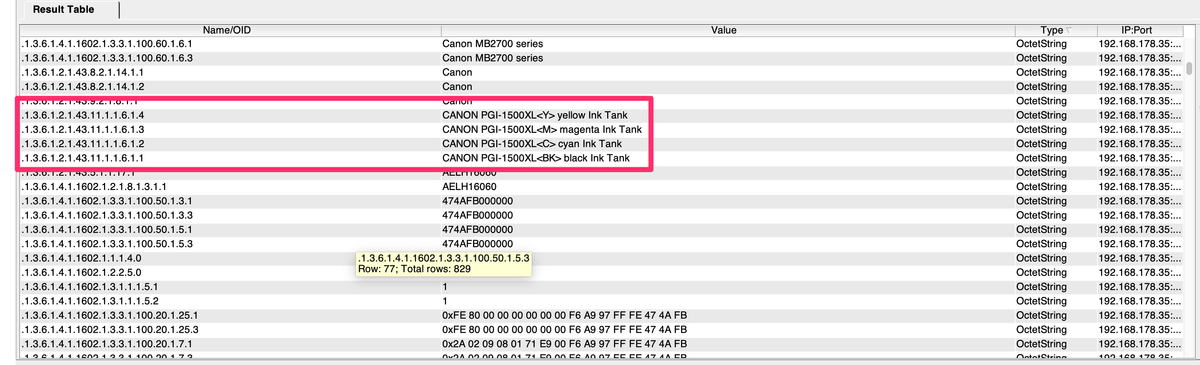Select OID .1.3.6.1.4.1.1602.1.3.3.1.100.60.1.6.1
This screenshot has width=1200, height=365.
107,45
